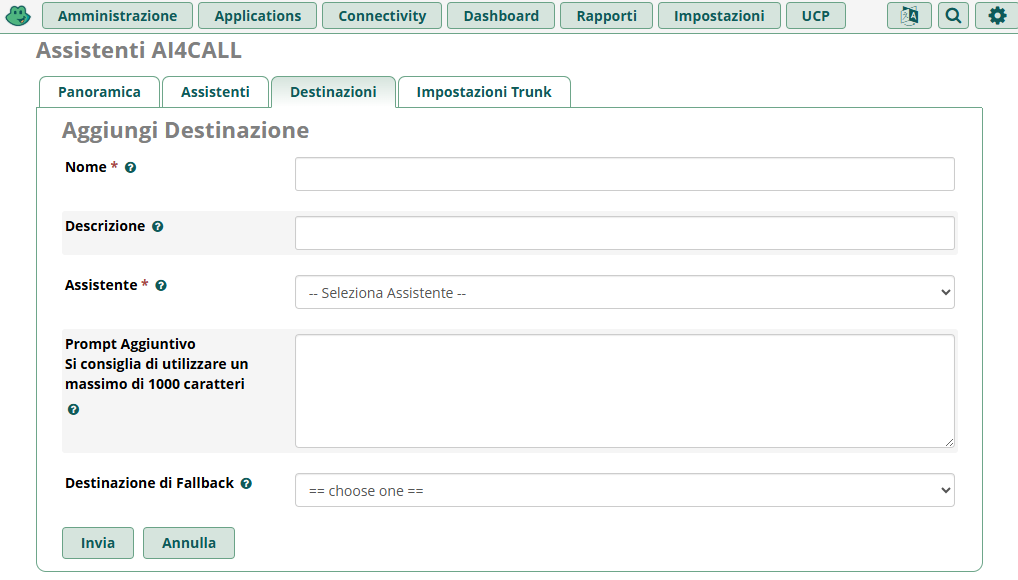
Task: Click the help icon beside Descrizione
Action: point(158,226)
